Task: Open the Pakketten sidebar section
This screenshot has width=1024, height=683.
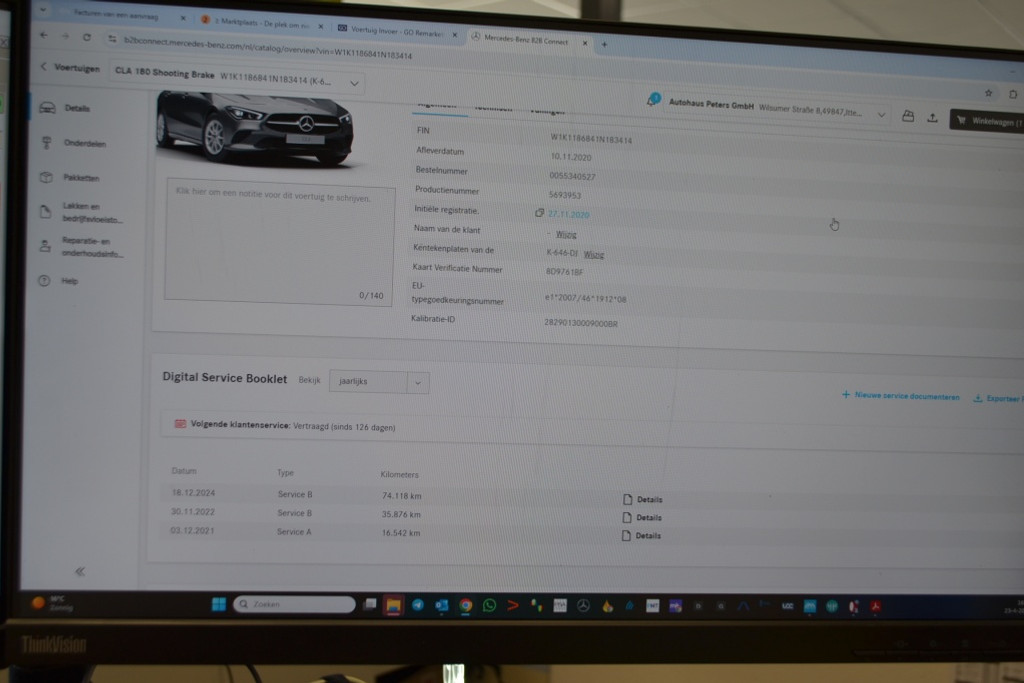Action: pos(80,178)
